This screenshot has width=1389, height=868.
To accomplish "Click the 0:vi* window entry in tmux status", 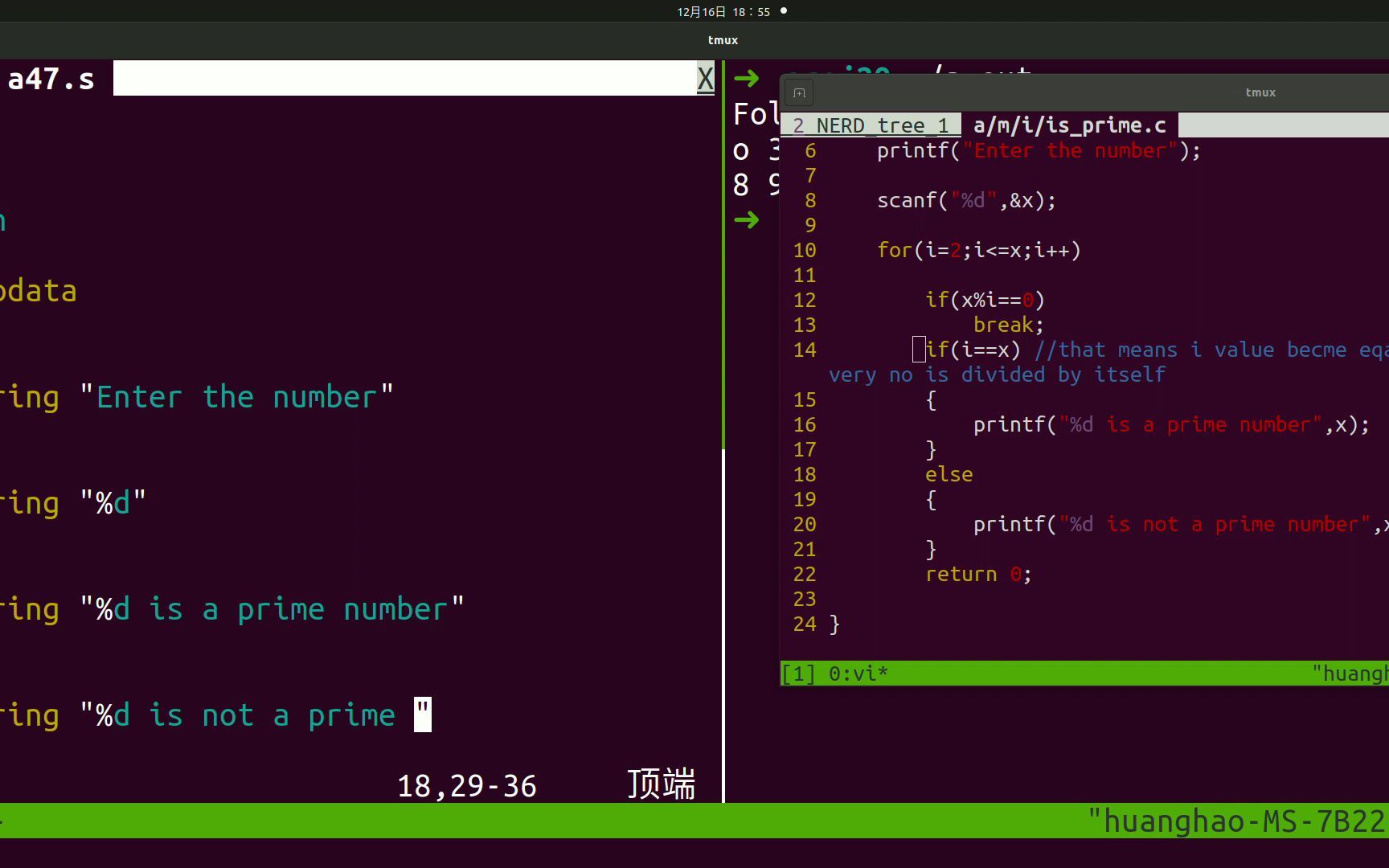I will (858, 674).
